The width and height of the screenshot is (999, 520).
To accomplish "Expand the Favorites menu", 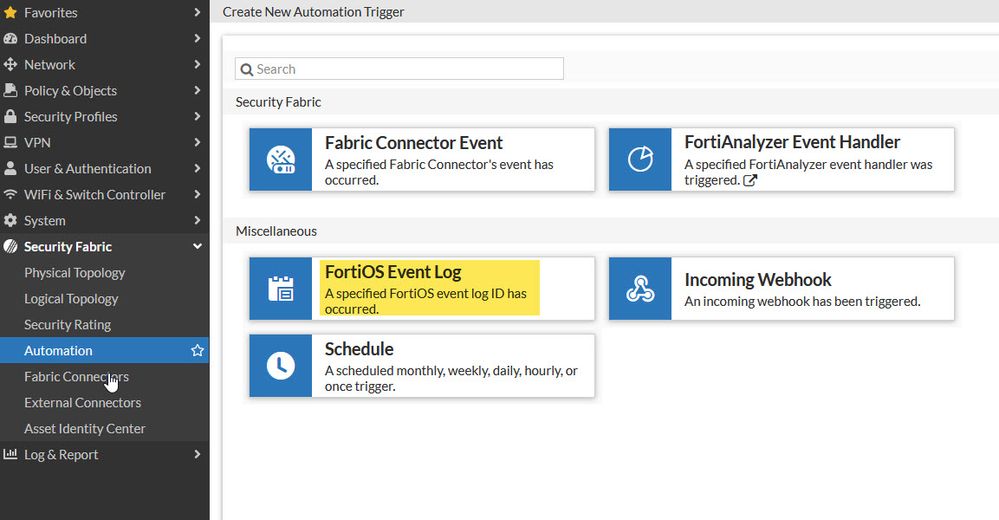I will (x=197, y=13).
